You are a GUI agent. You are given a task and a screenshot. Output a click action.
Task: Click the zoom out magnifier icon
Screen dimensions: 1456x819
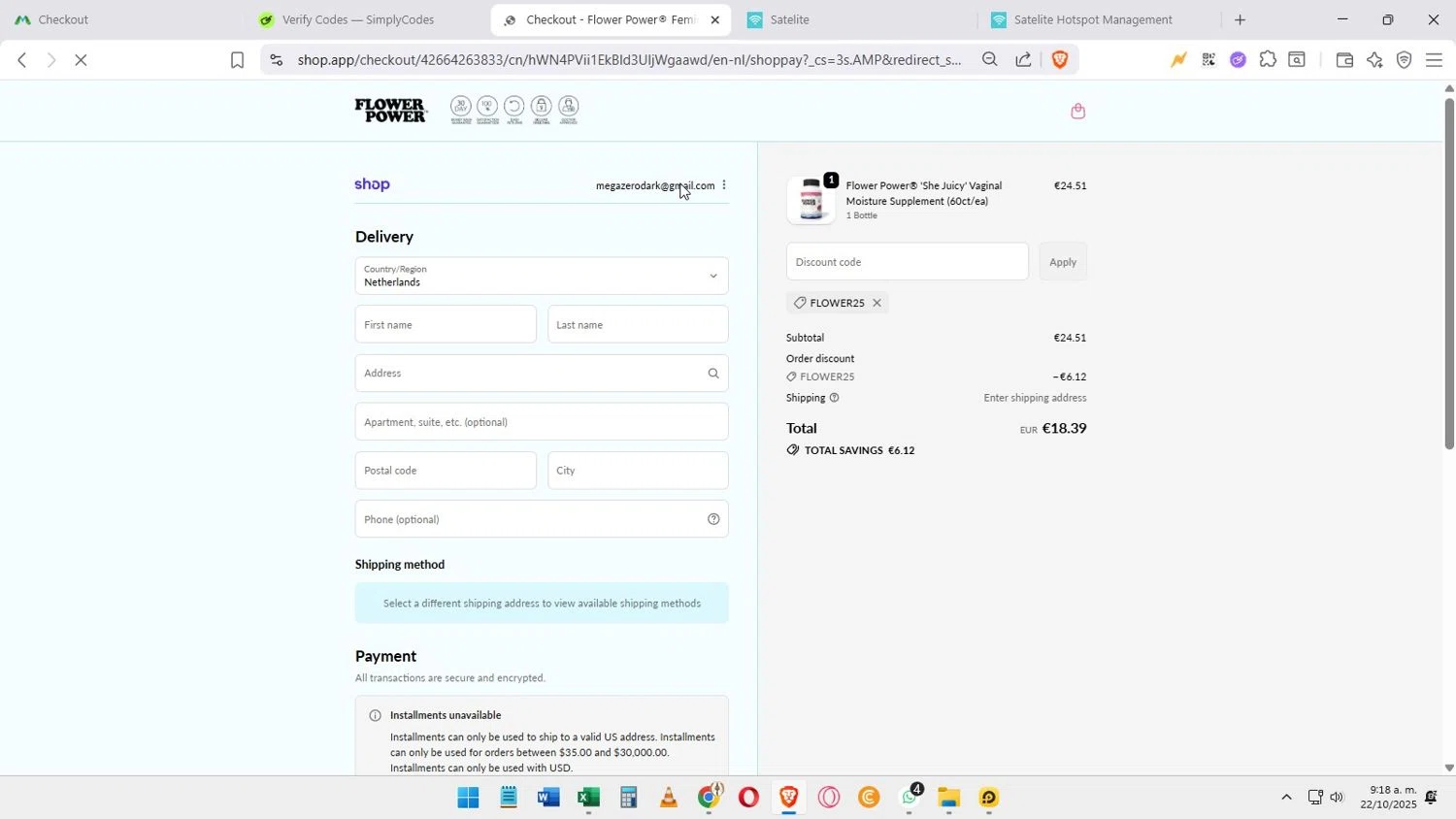click(x=989, y=60)
